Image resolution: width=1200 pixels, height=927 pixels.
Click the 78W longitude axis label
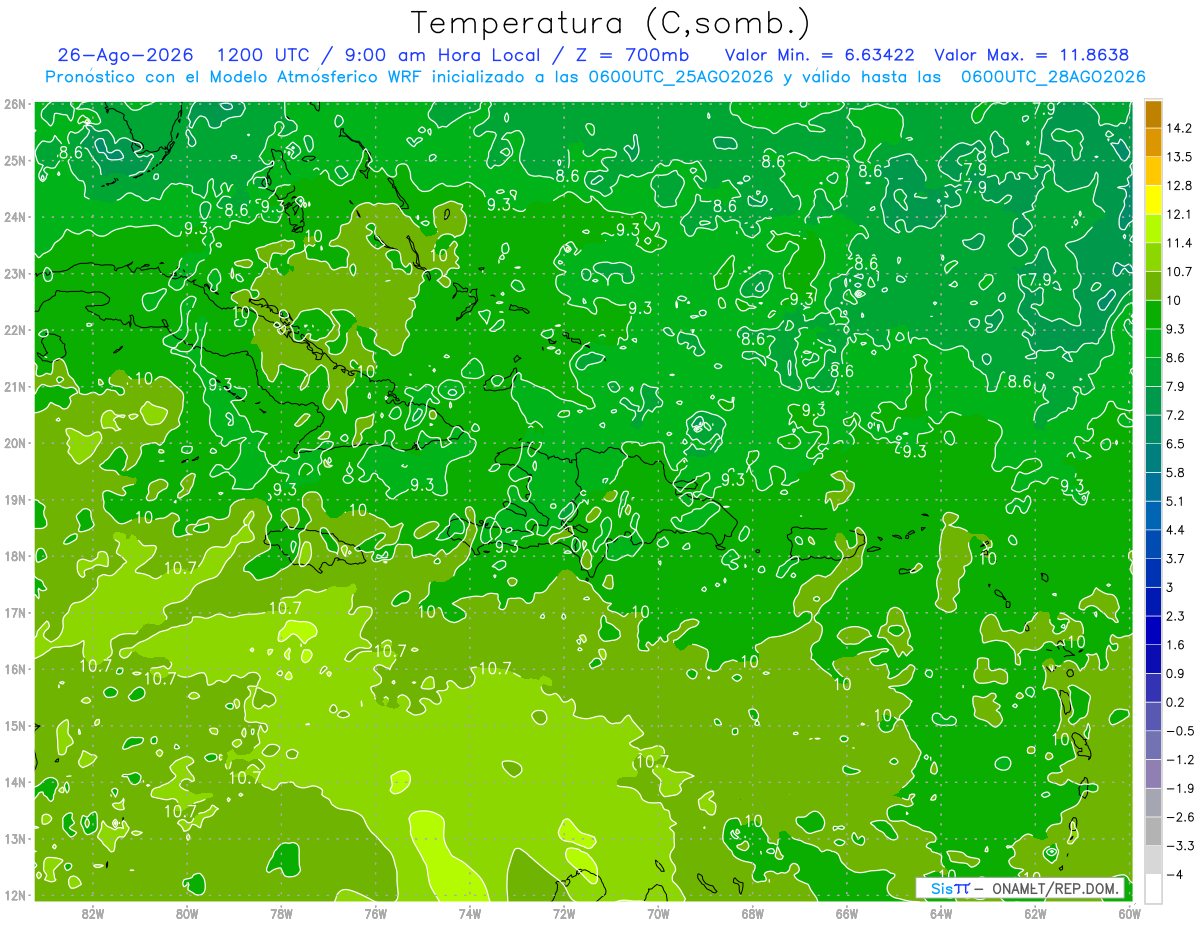281,913
